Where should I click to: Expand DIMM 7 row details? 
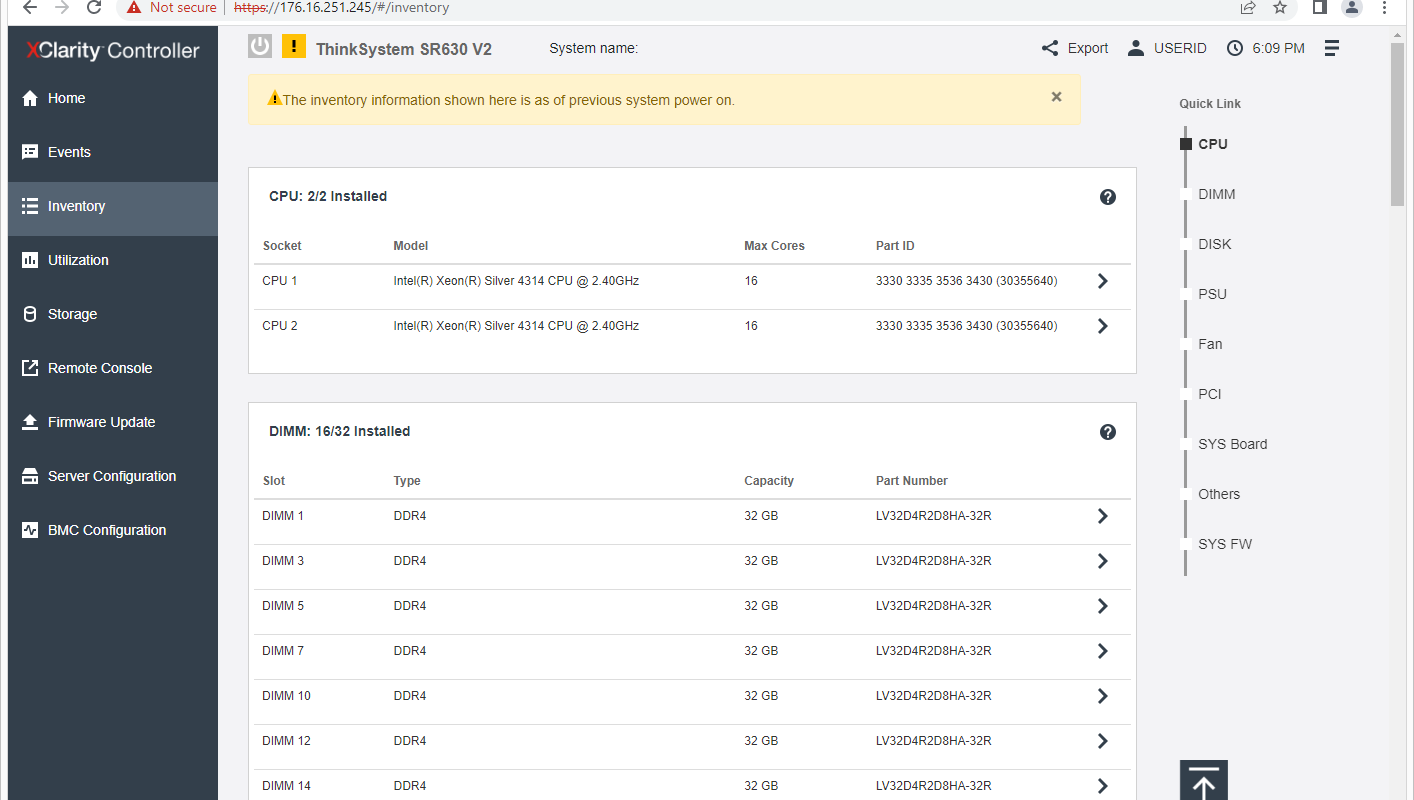click(1103, 651)
